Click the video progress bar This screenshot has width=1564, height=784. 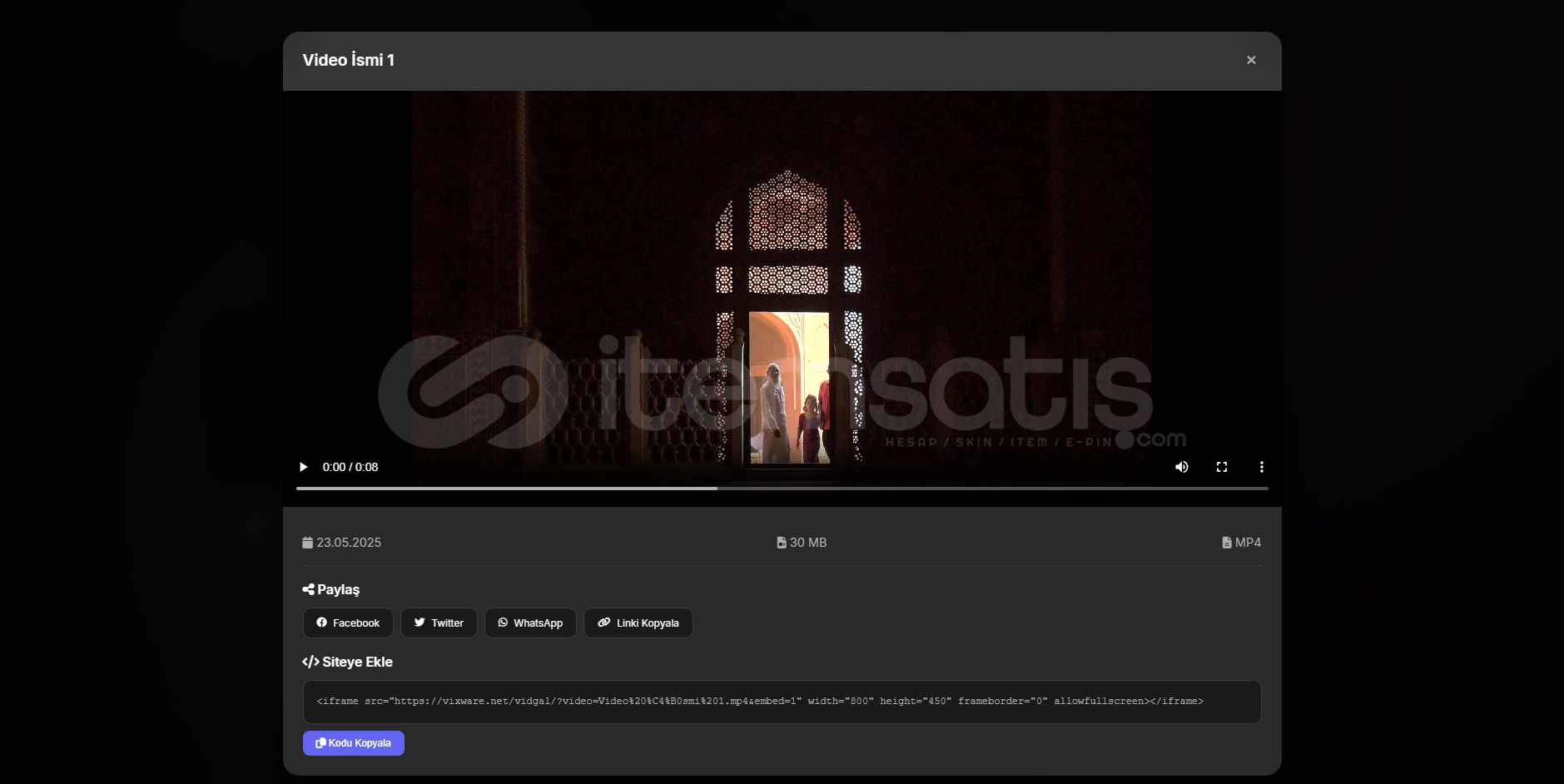pos(782,489)
